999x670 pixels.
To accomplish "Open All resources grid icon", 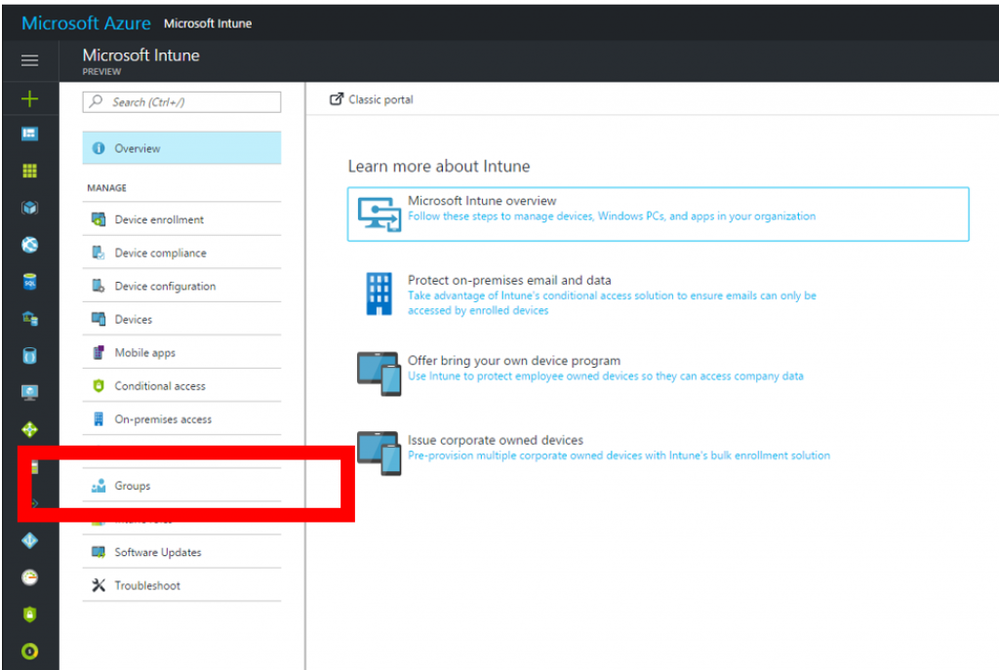I will tap(29, 171).
